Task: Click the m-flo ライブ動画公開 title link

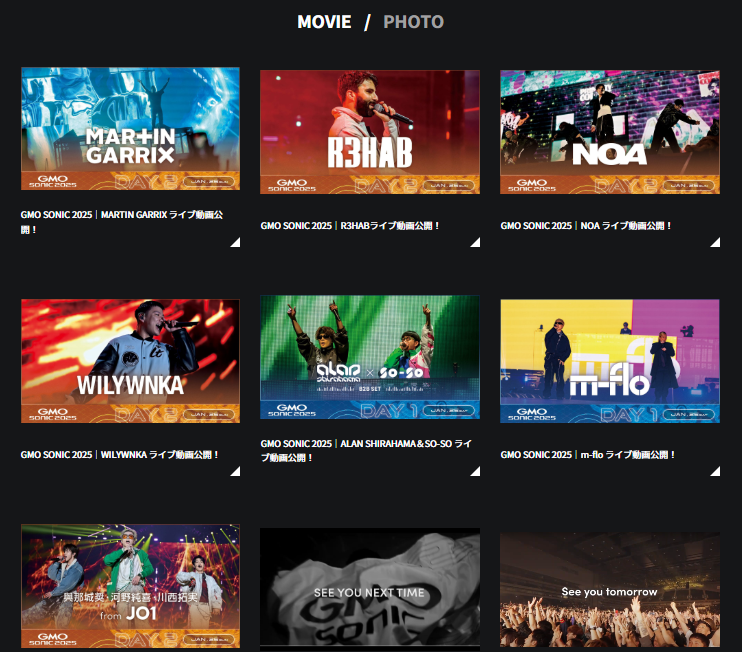Action: click(x=588, y=455)
